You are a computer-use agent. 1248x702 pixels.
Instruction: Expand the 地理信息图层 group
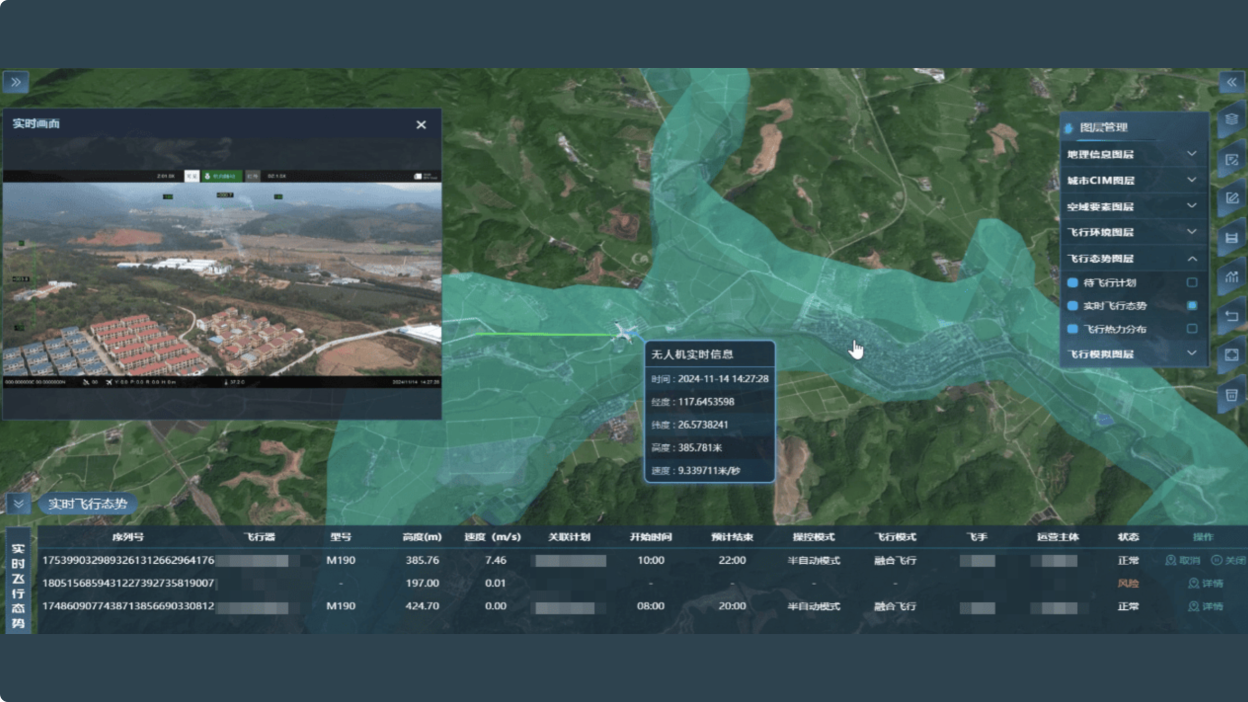1192,154
